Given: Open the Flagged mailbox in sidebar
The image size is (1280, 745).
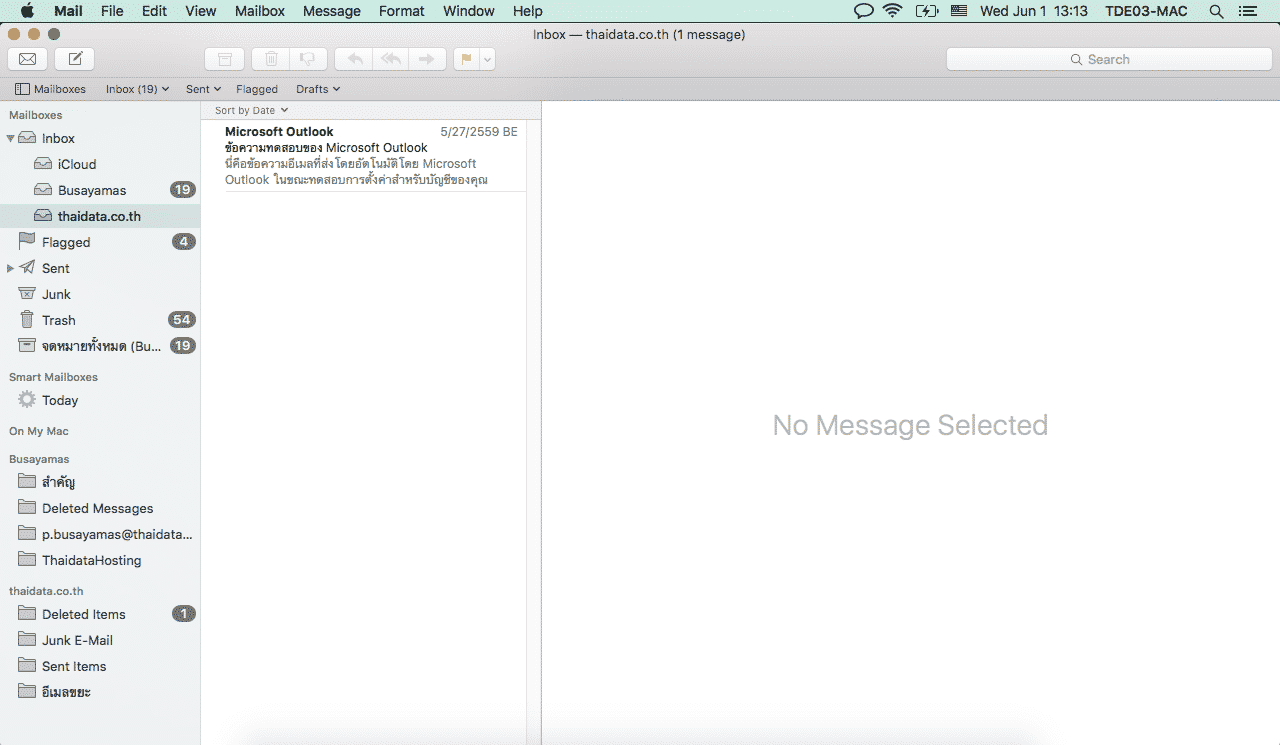Looking at the screenshot, I should pyautogui.click(x=100, y=242).
